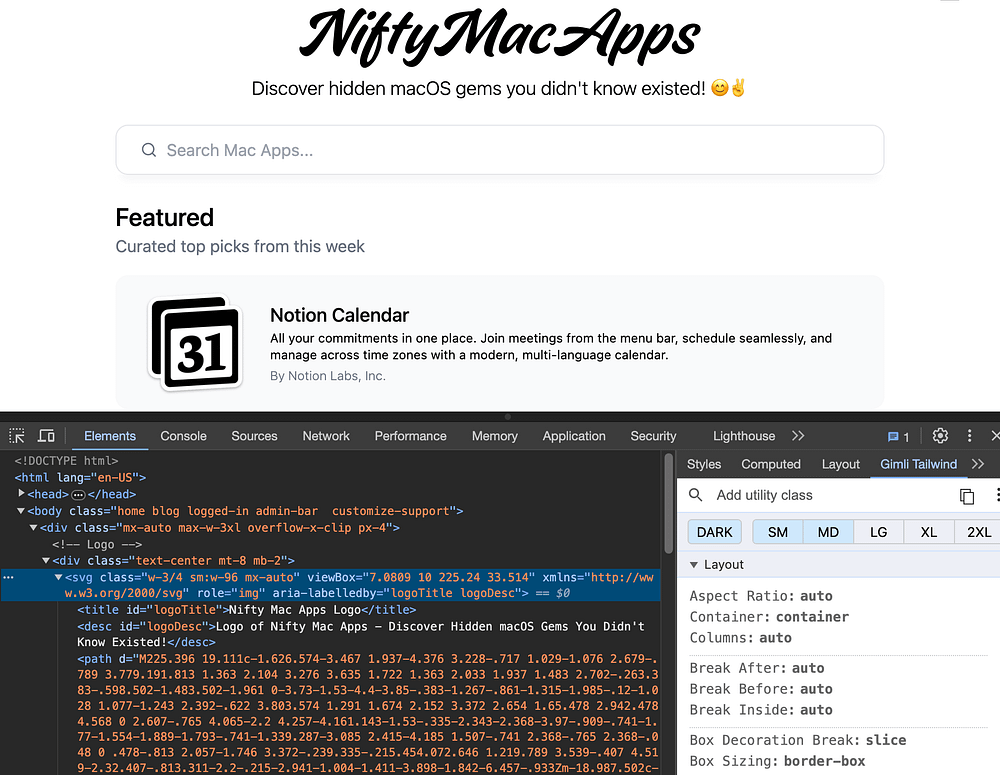Image resolution: width=1000 pixels, height=775 pixels.
Task: Collapse the body element node
Action: [x=20, y=511]
